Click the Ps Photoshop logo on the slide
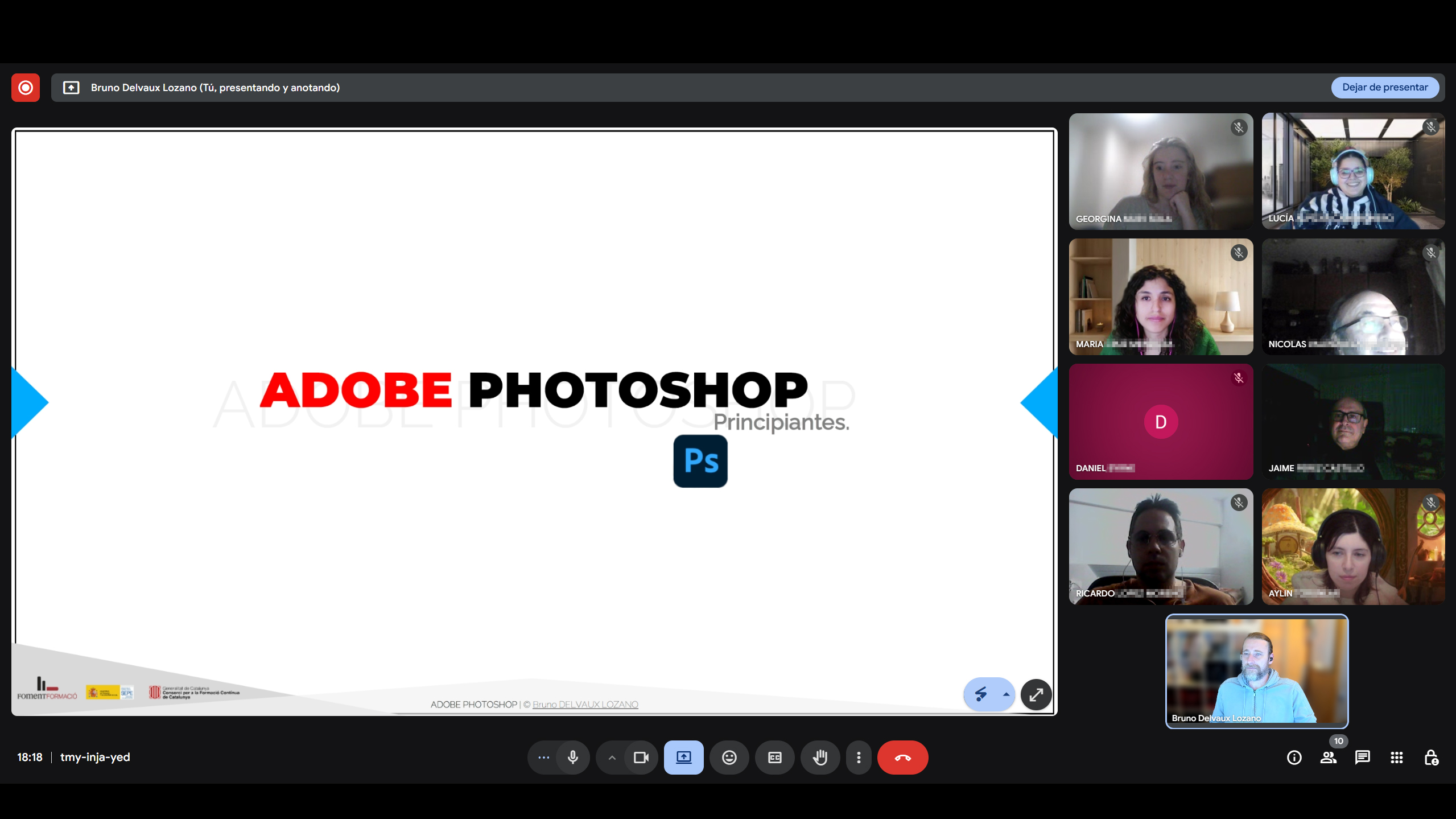The height and width of the screenshot is (819, 1456). pyautogui.click(x=700, y=461)
